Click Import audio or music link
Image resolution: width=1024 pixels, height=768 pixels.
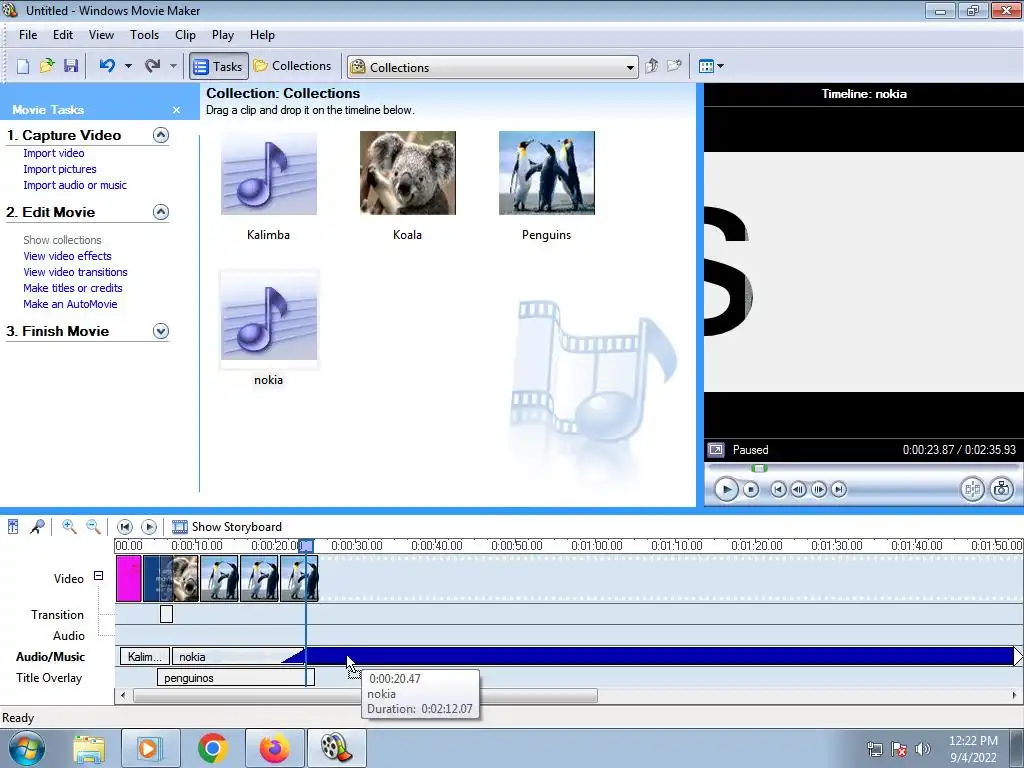[75, 185]
